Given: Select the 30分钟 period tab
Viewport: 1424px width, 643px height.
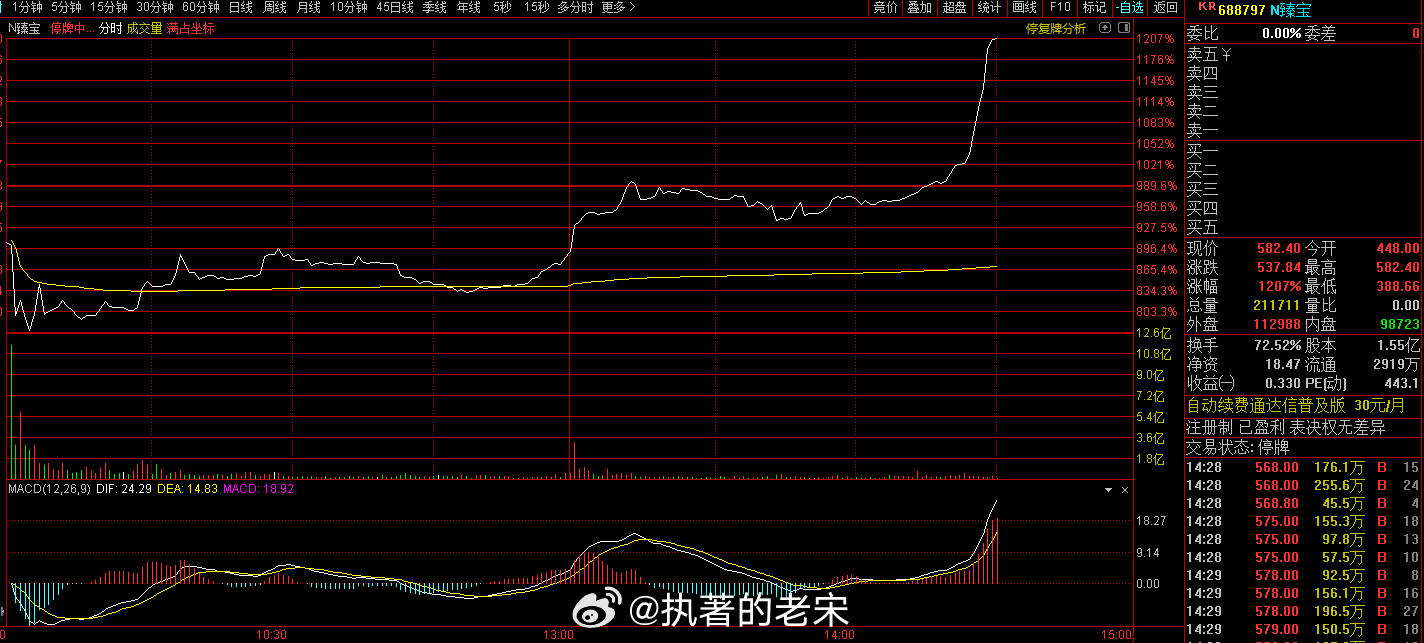Looking at the screenshot, I should 155,7.
